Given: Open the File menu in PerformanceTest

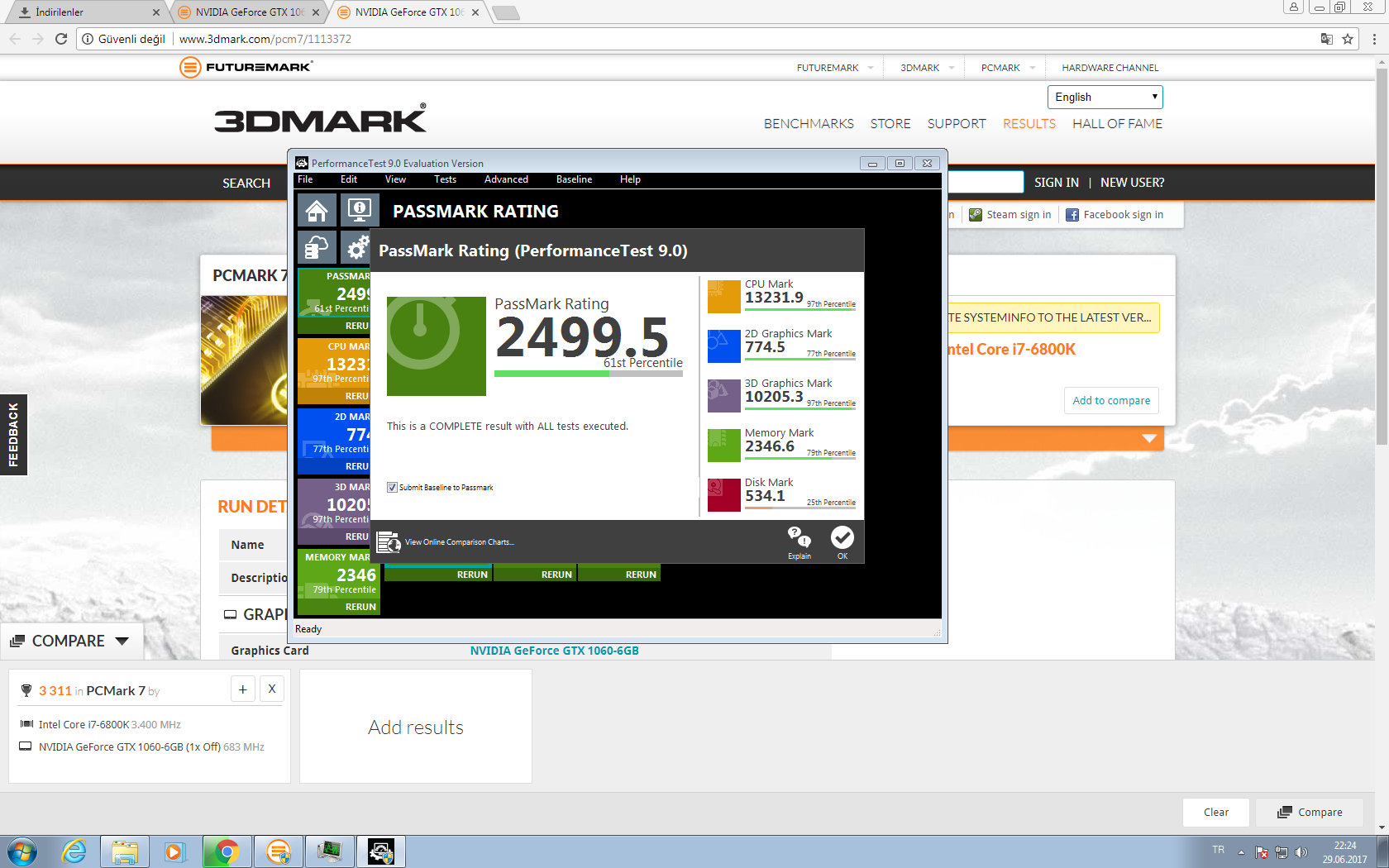Looking at the screenshot, I should 305,179.
